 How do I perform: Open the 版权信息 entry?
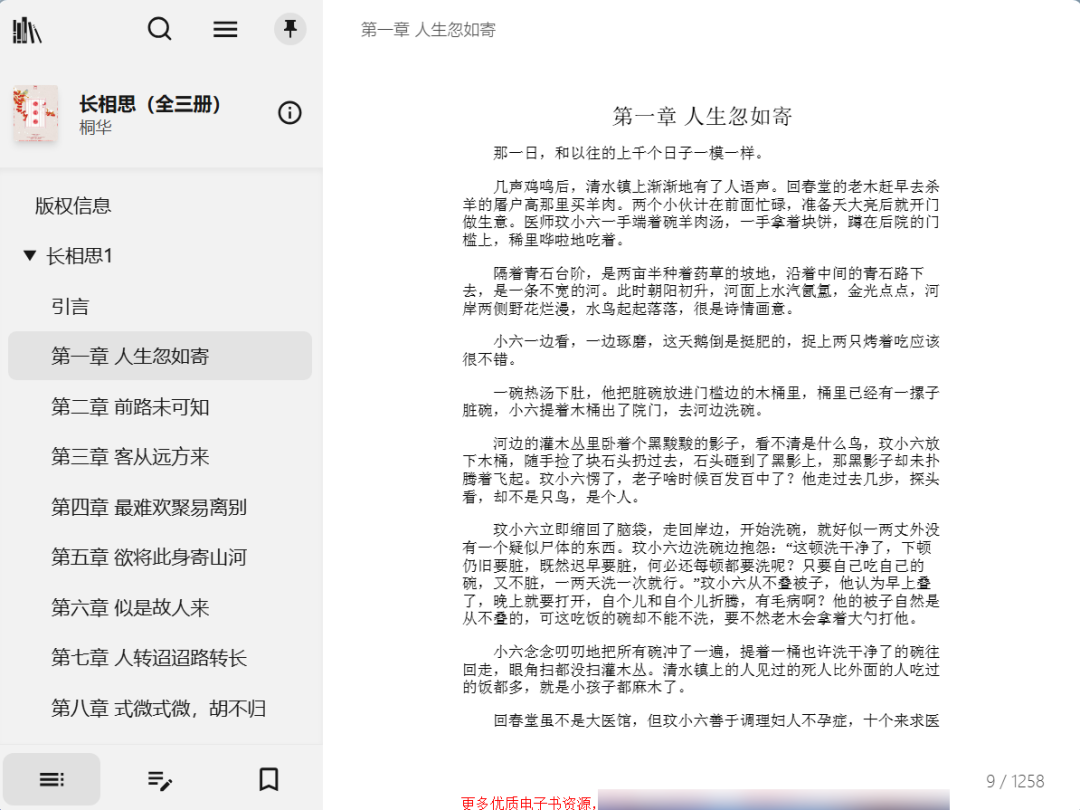pyautogui.click(x=73, y=205)
